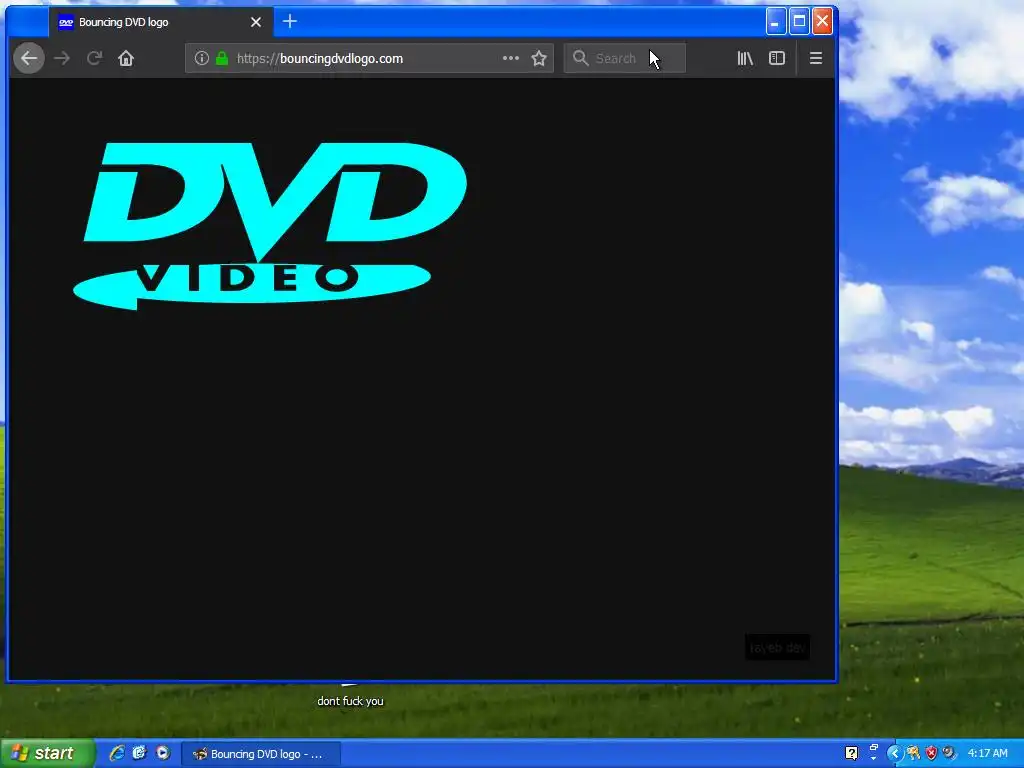Screen dimensions: 1024x768
Task: Reload the Bouncing DVD logo page
Action: pyautogui.click(x=95, y=58)
